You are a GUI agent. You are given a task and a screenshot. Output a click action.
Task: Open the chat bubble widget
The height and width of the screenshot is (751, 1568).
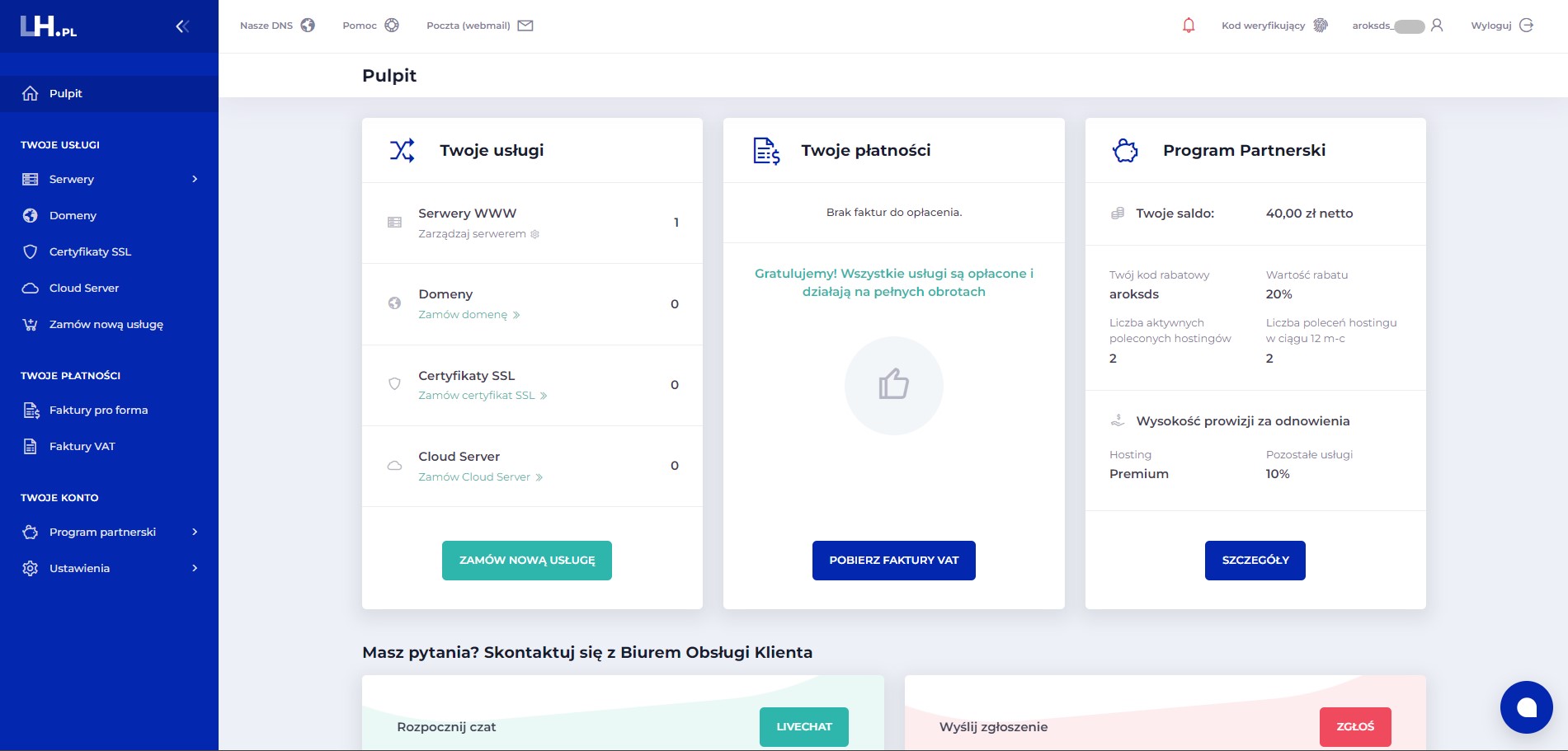pos(1526,707)
